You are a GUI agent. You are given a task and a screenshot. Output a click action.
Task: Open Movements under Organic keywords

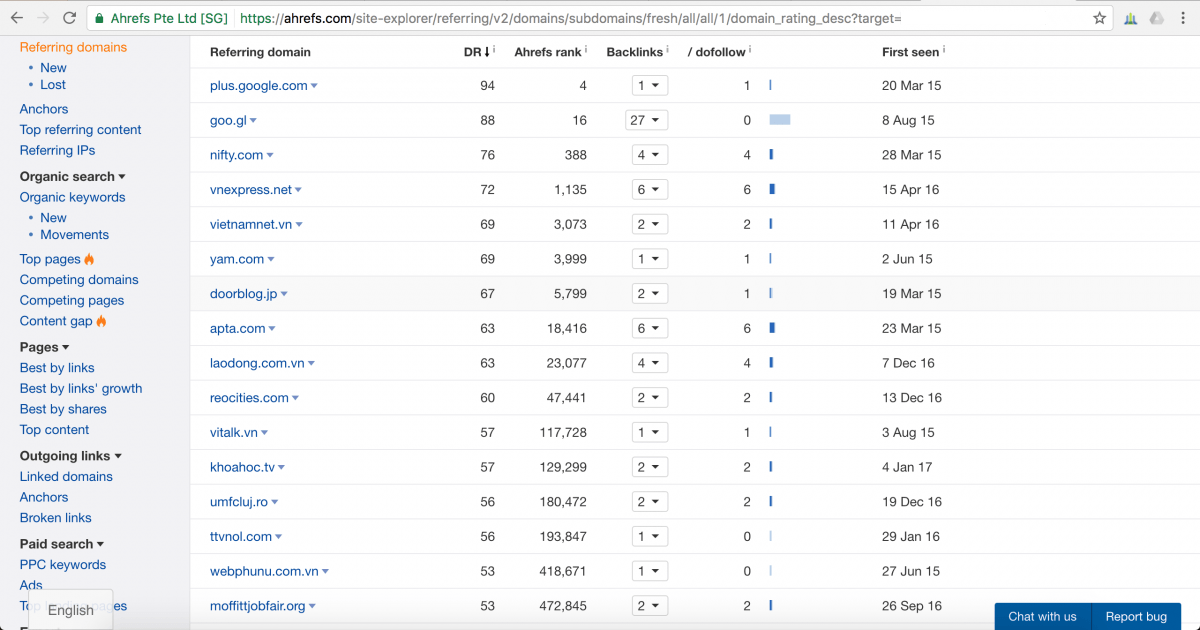75,235
